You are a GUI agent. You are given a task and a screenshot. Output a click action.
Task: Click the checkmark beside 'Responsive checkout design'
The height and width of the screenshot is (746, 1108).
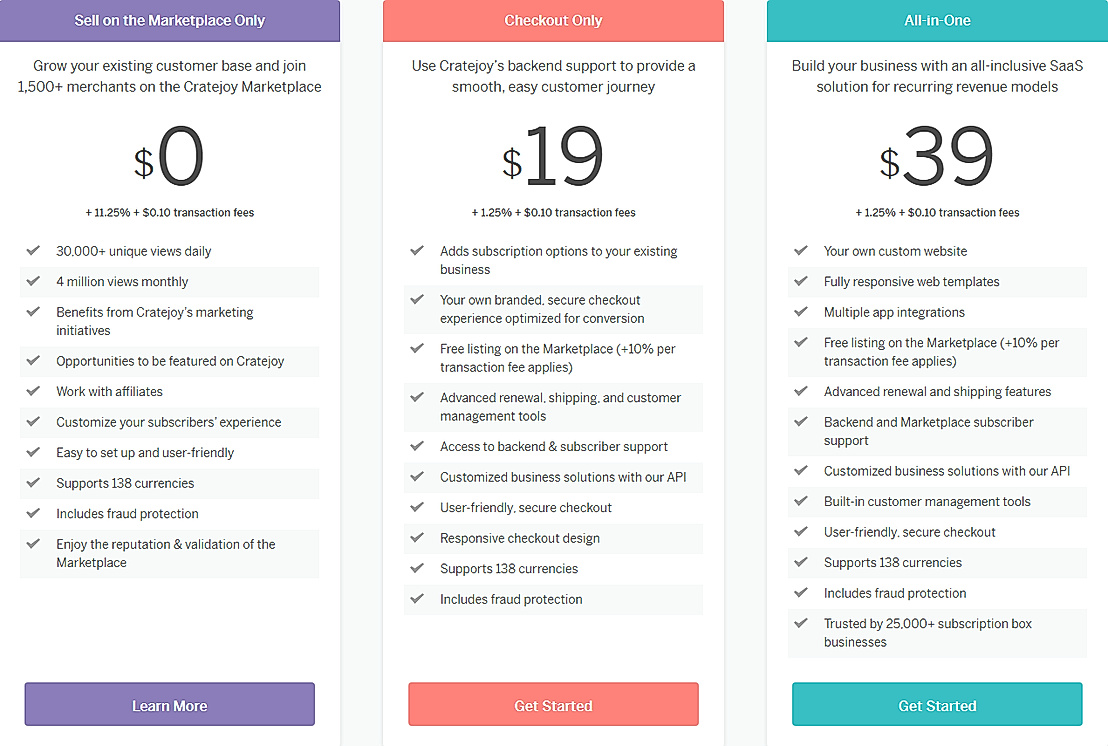[417, 538]
